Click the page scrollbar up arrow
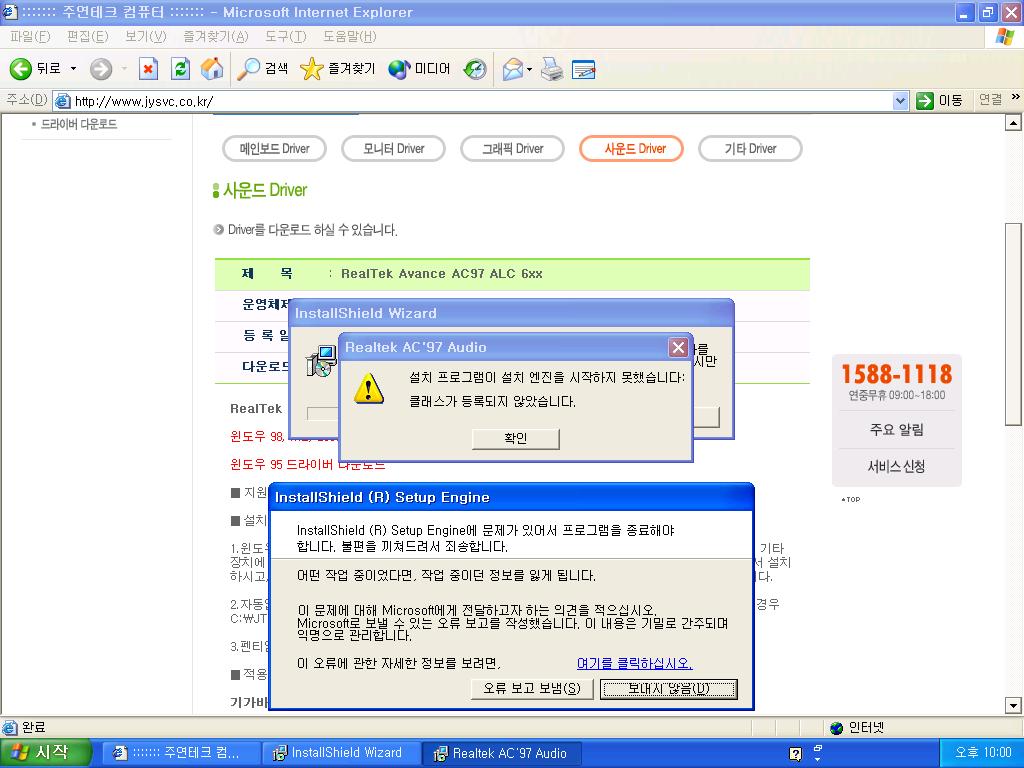 (1013, 122)
